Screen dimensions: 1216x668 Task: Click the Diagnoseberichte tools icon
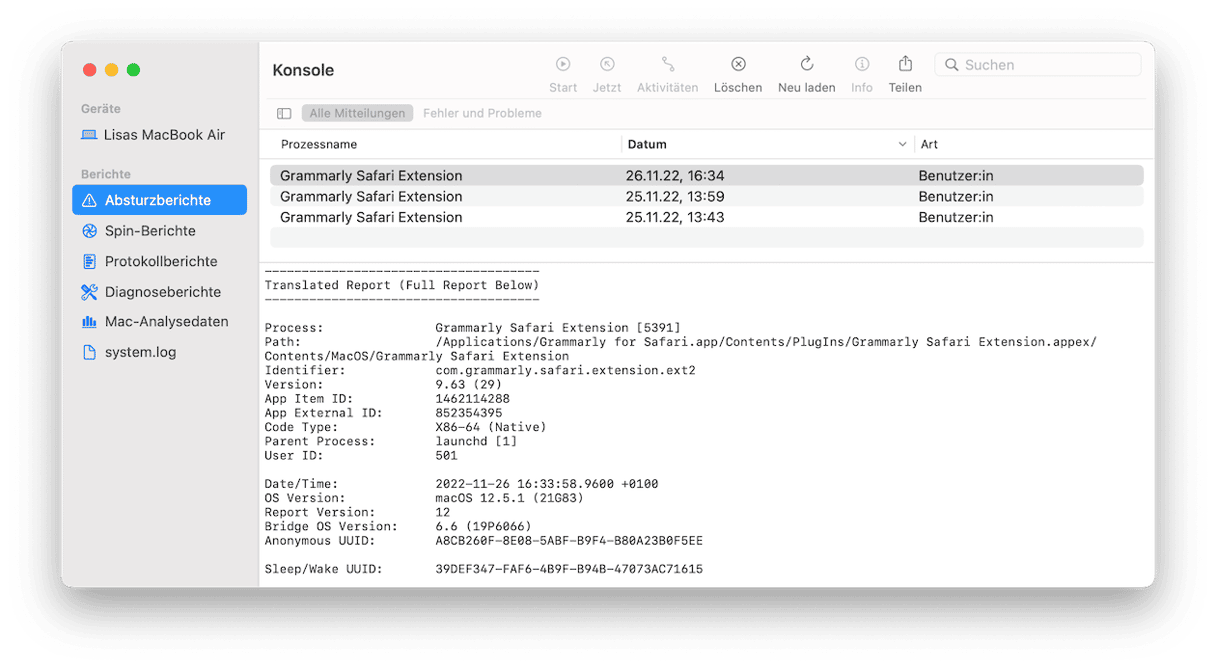pos(89,292)
